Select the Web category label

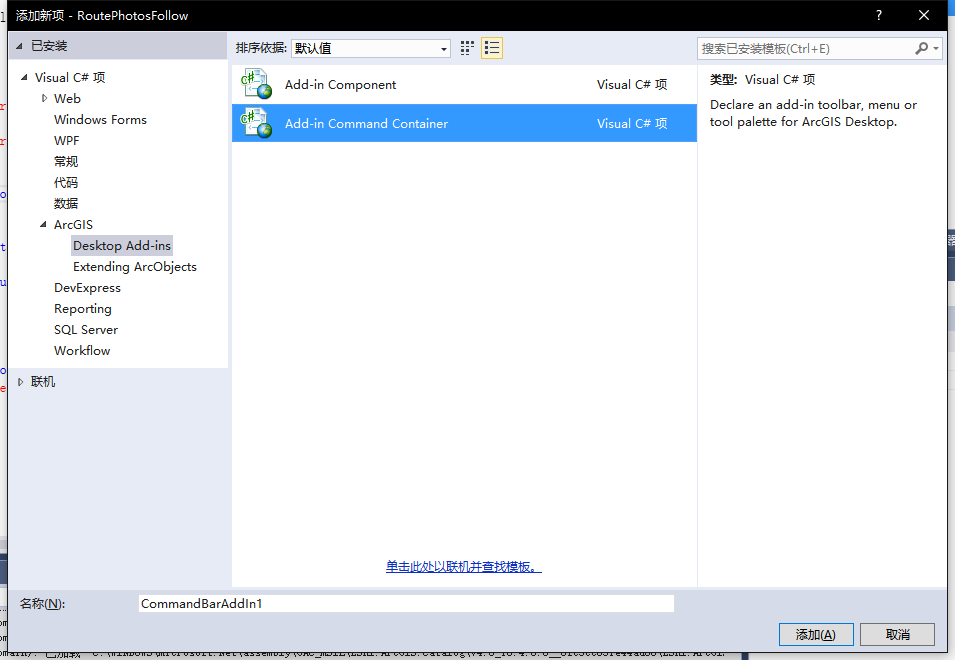click(67, 98)
